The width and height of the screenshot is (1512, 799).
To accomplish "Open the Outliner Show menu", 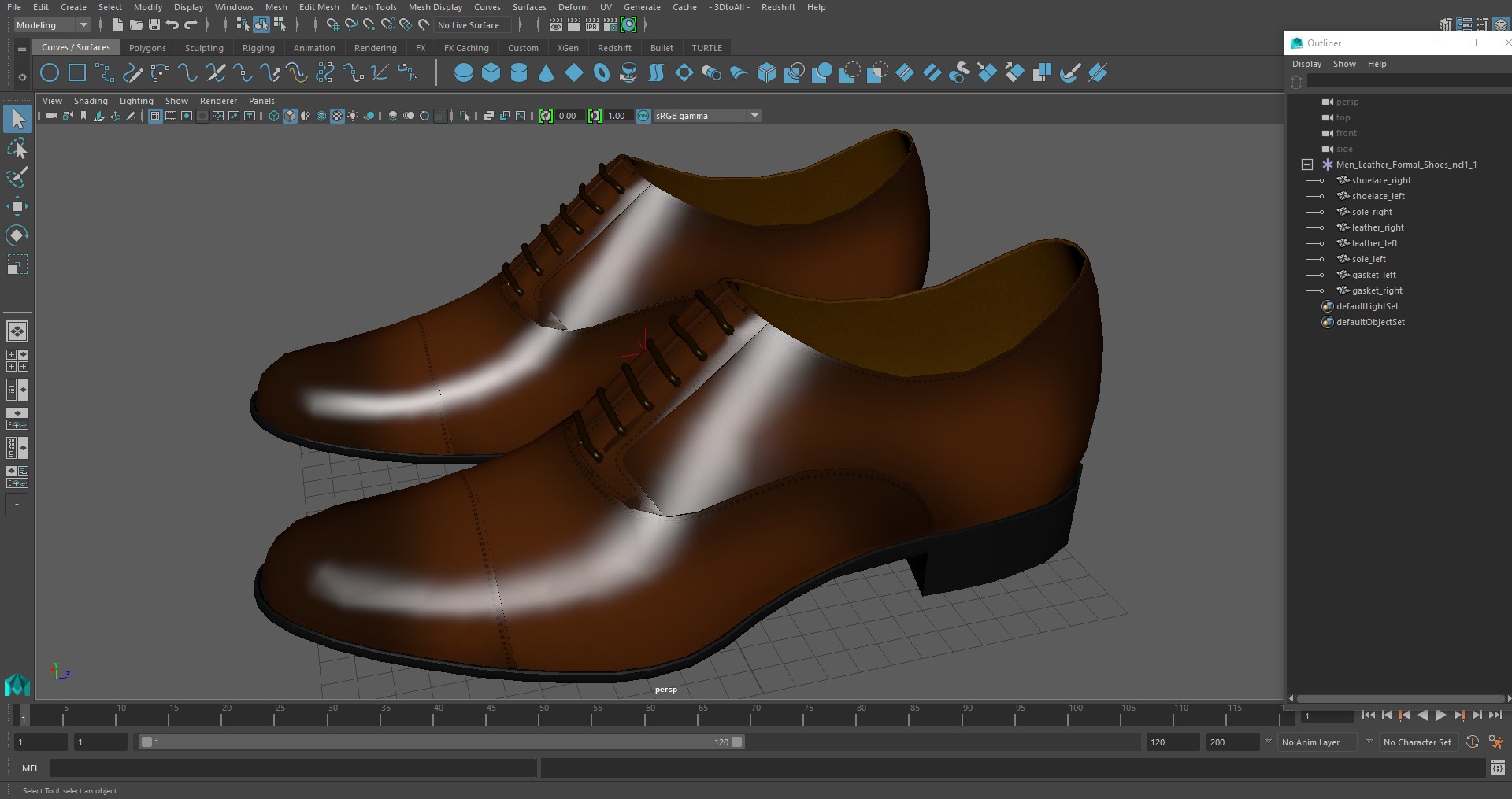I will point(1344,64).
